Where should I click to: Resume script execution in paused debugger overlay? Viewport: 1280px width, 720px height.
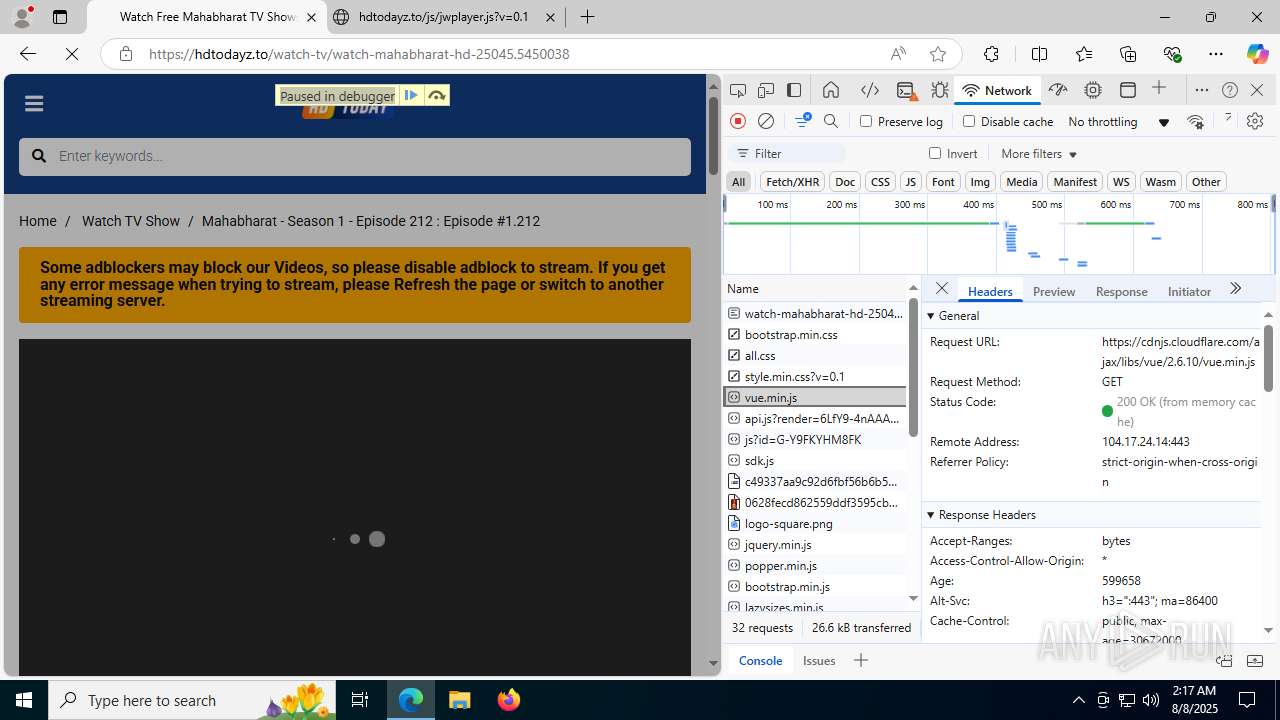click(411, 95)
